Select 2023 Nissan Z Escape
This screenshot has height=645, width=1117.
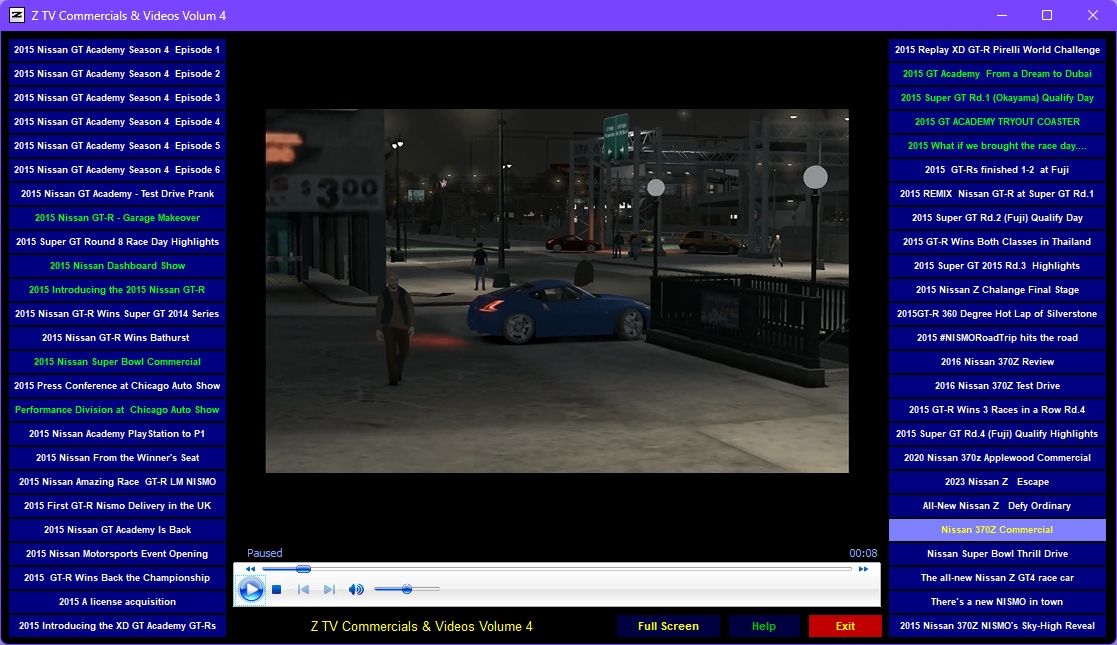(997, 482)
